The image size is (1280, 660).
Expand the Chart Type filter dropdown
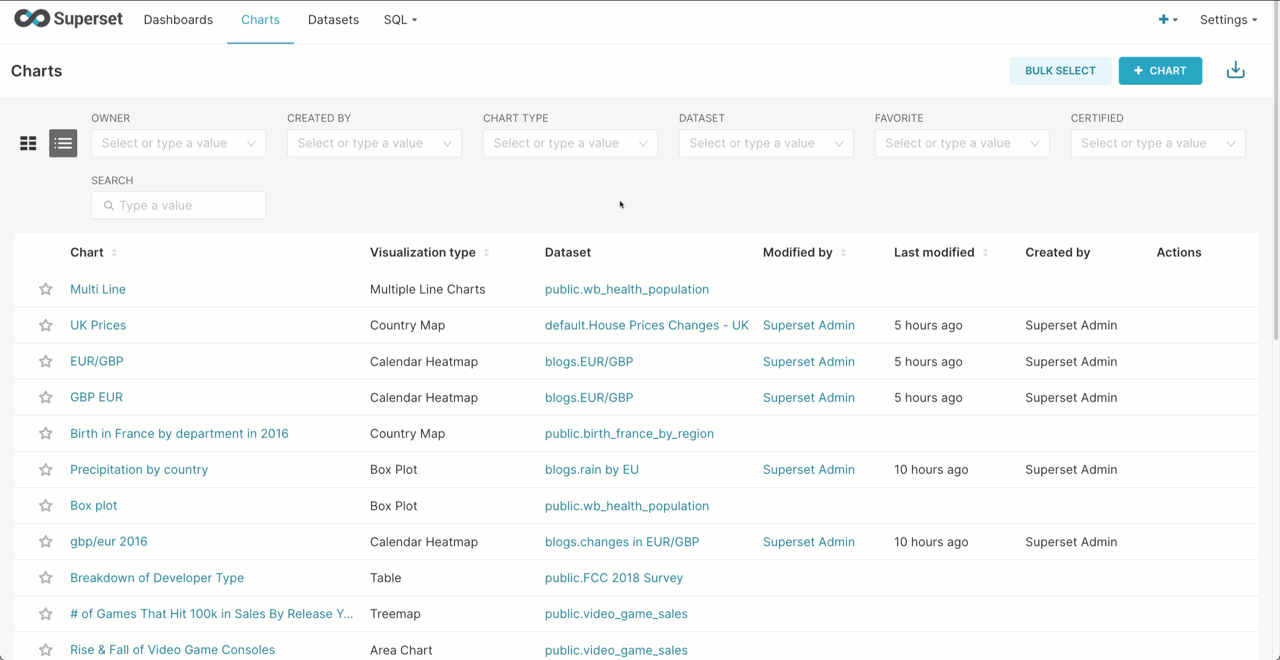coord(570,143)
